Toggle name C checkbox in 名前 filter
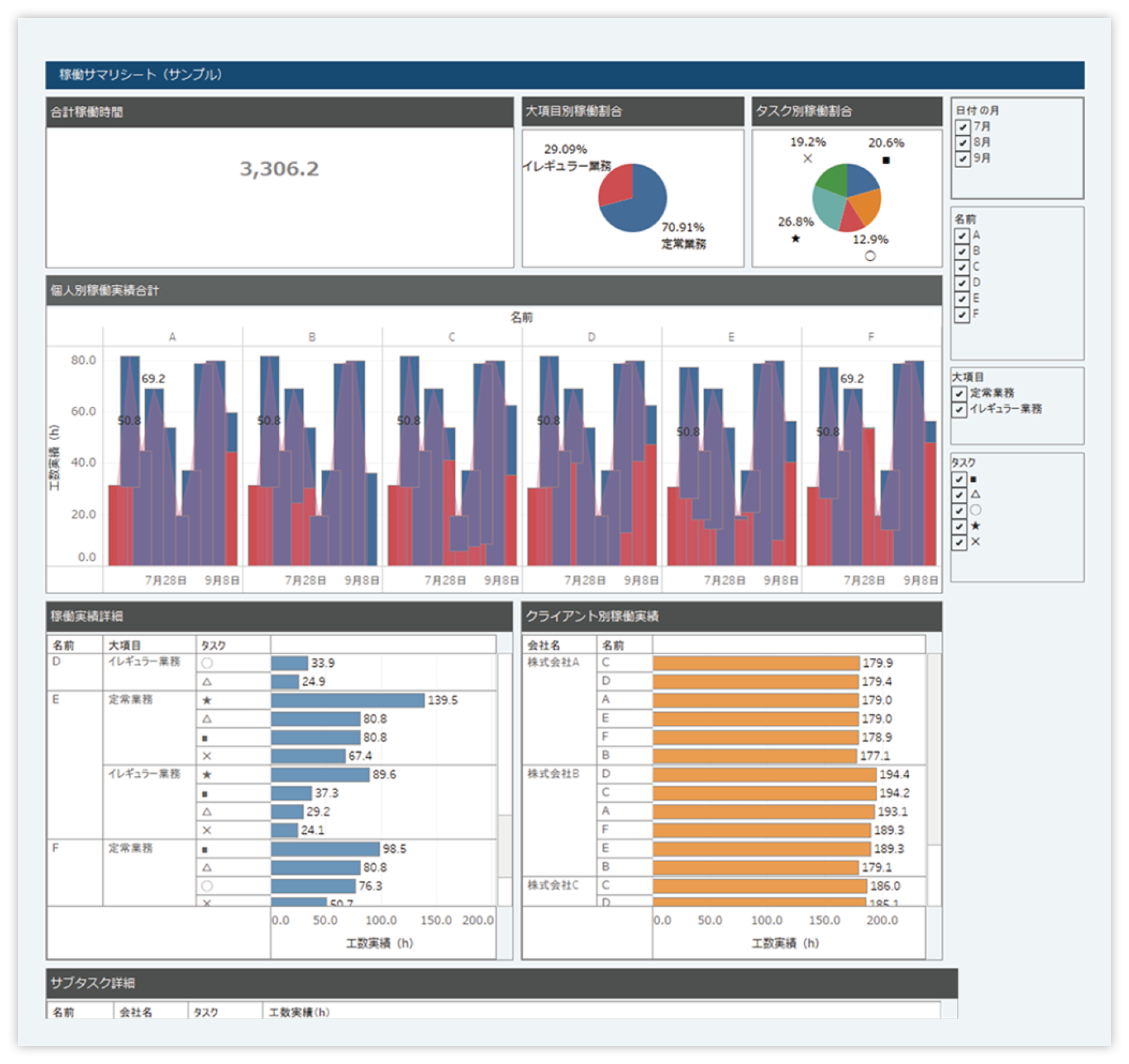The width and height of the screenshot is (1129, 1064). pyautogui.click(x=962, y=267)
